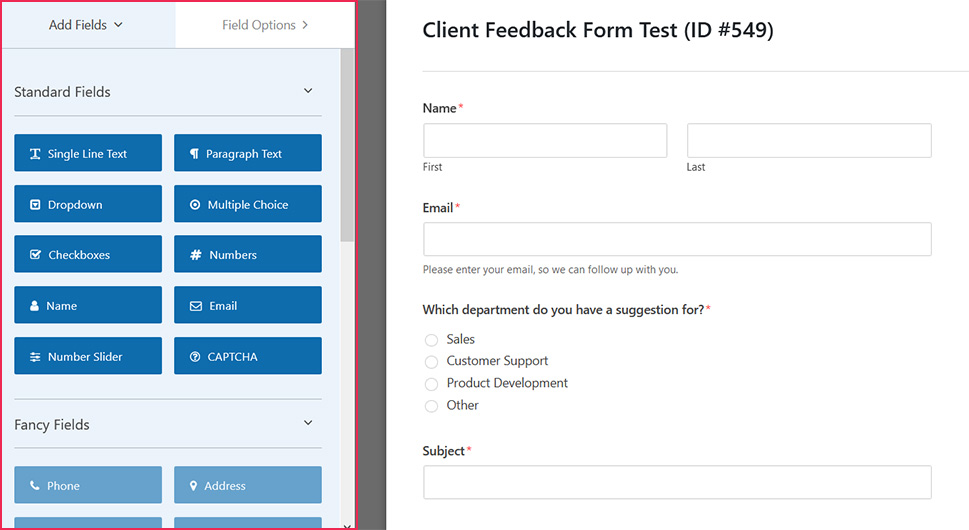This screenshot has width=969, height=530.
Task: Click the Email envelope icon
Action: point(195,306)
